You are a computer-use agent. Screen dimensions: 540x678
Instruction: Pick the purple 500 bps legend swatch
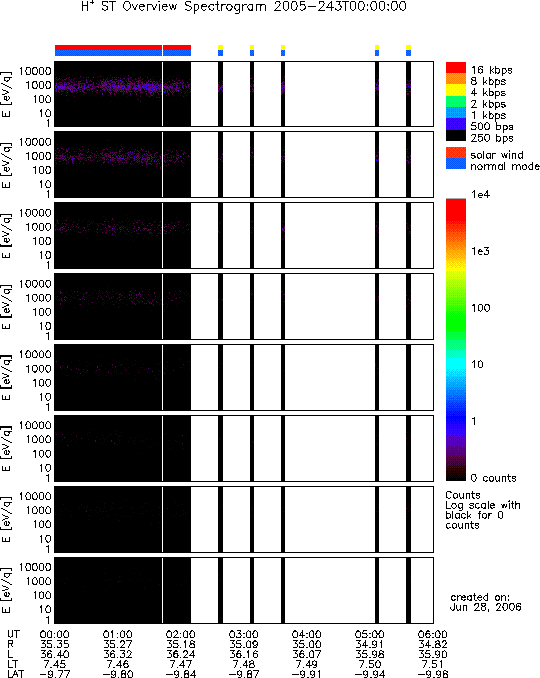coord(456,124)
